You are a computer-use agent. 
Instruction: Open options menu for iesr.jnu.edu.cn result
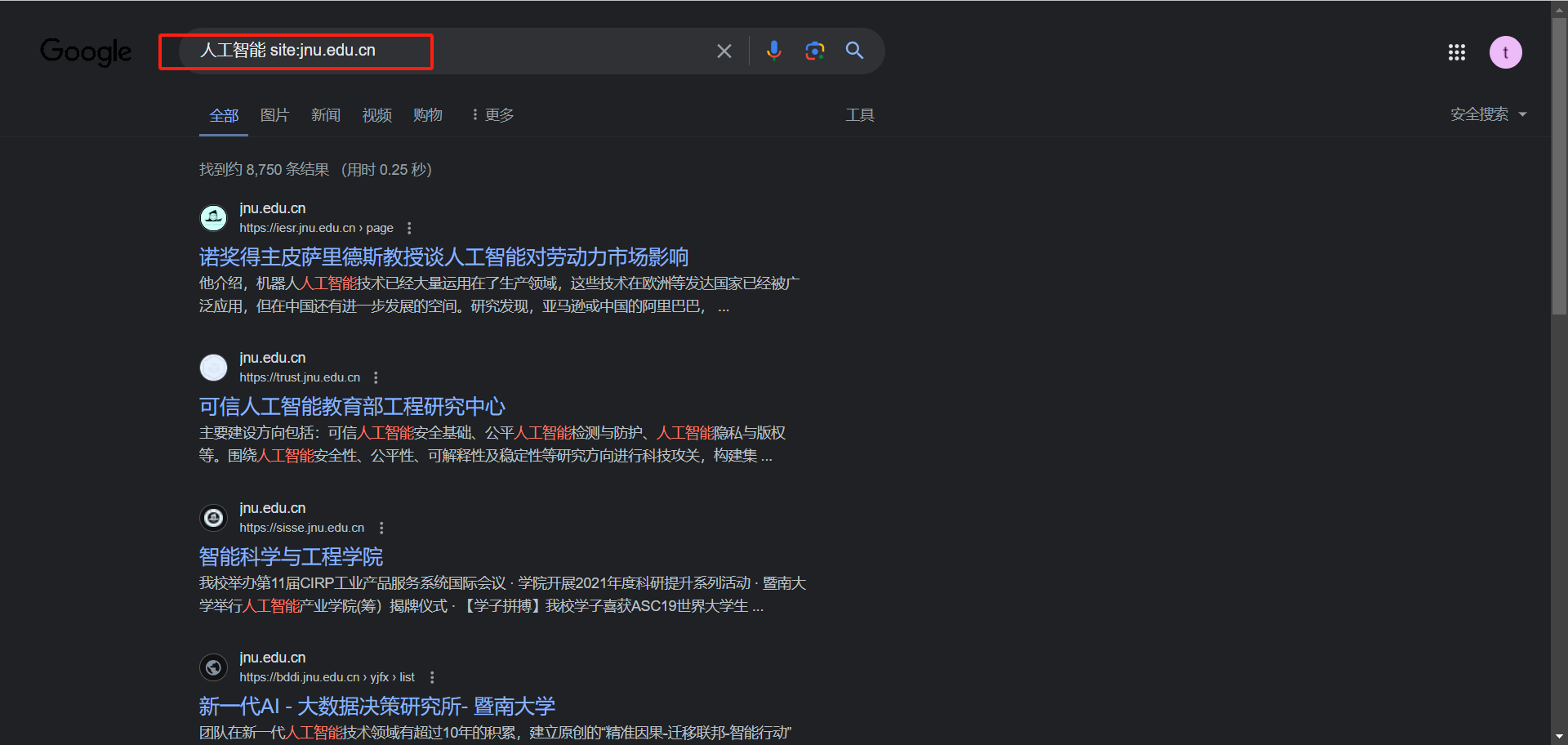point(409,228)
